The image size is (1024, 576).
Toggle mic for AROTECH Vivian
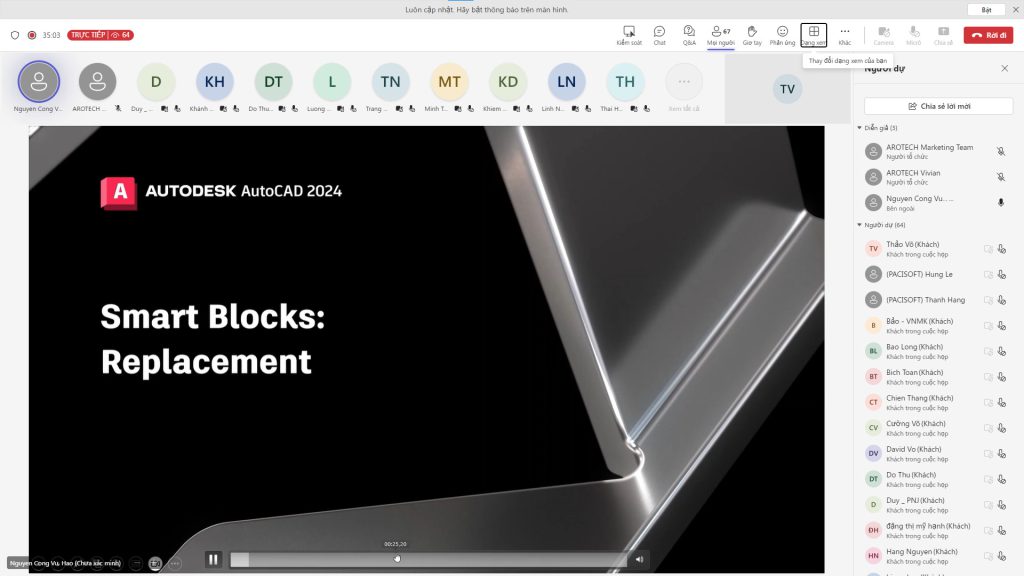1000,177
